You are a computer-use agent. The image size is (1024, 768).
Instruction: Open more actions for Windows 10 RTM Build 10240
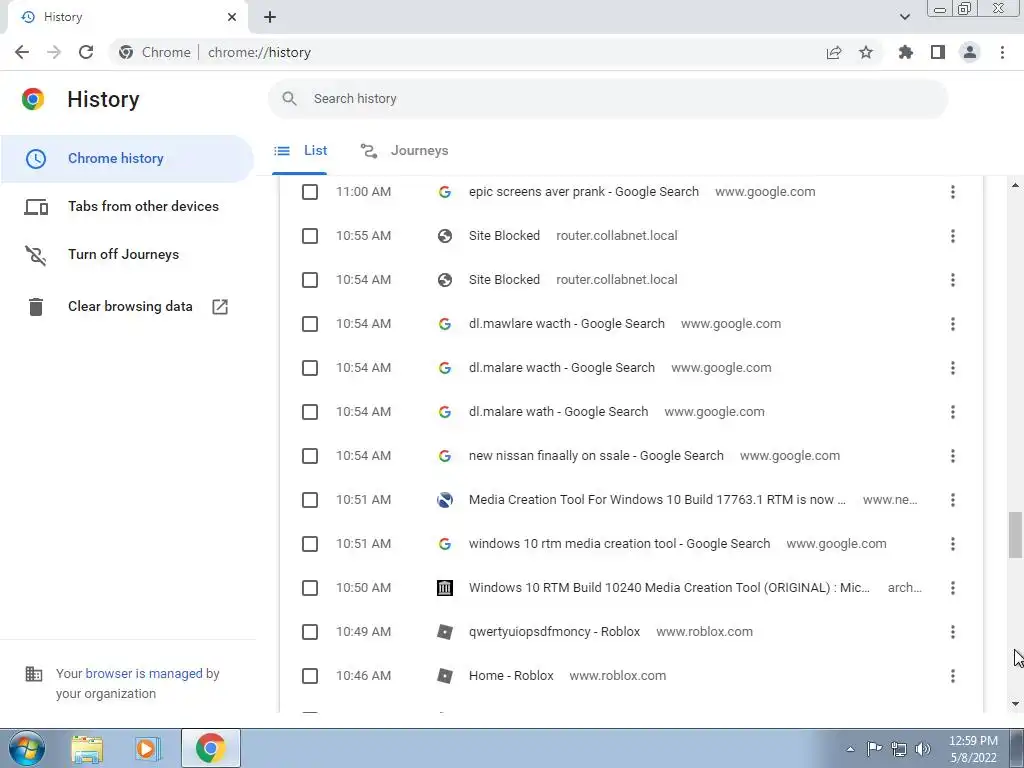(953, 588)
